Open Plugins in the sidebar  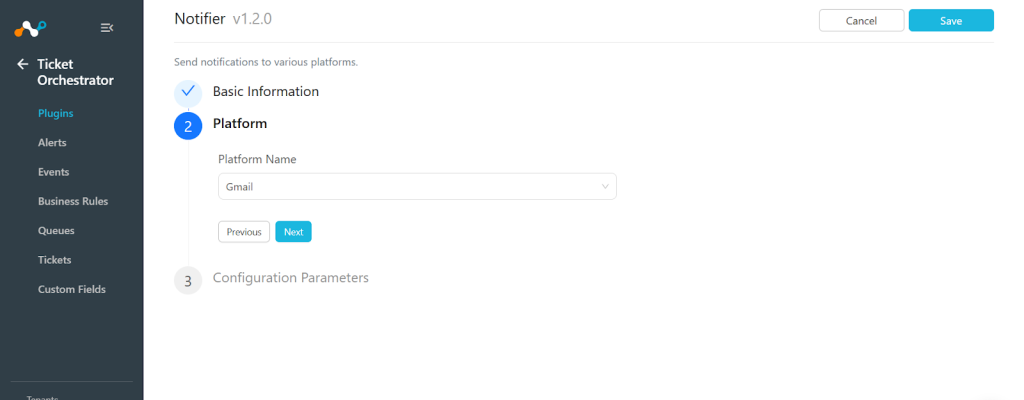click(56, 113)
